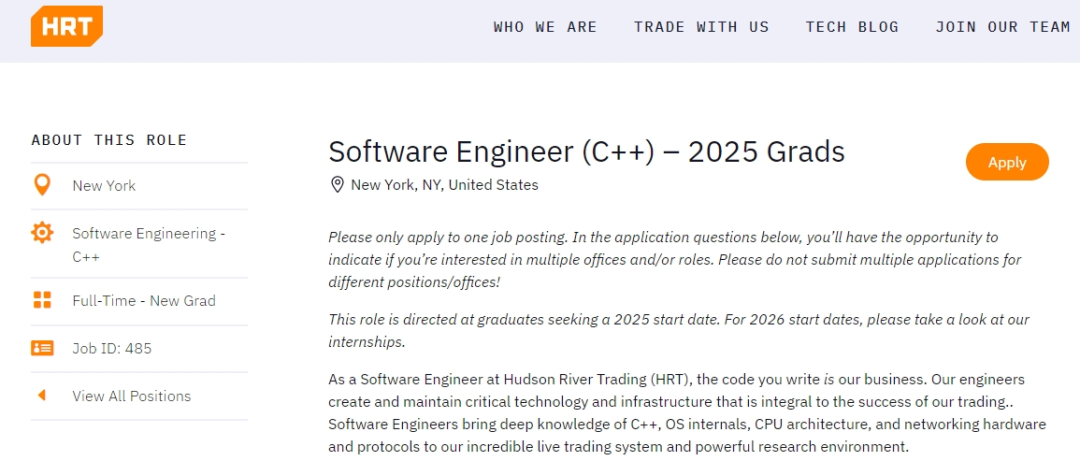Click the ABOUT THIS ROLE heading
Viewport: 1080px width, 461px height.
click(109, 140)
